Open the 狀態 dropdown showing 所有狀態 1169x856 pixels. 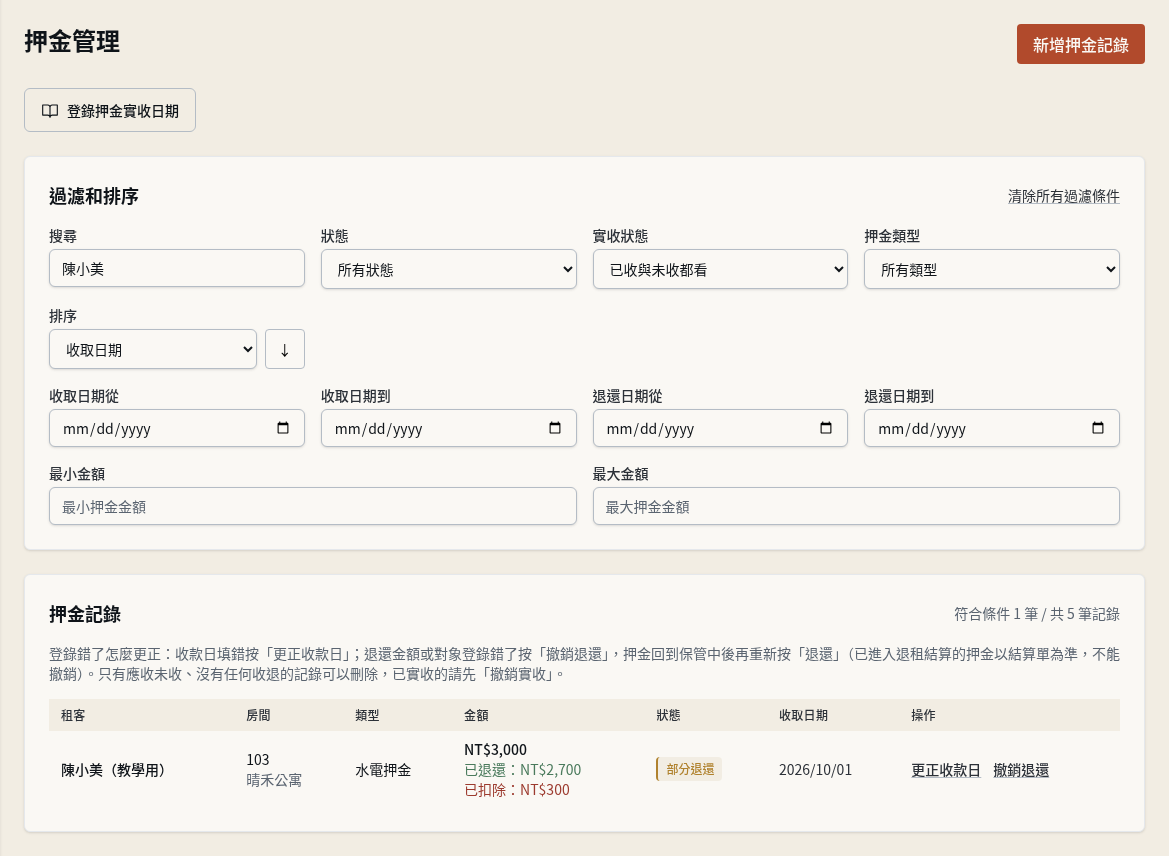click(449, 269)
